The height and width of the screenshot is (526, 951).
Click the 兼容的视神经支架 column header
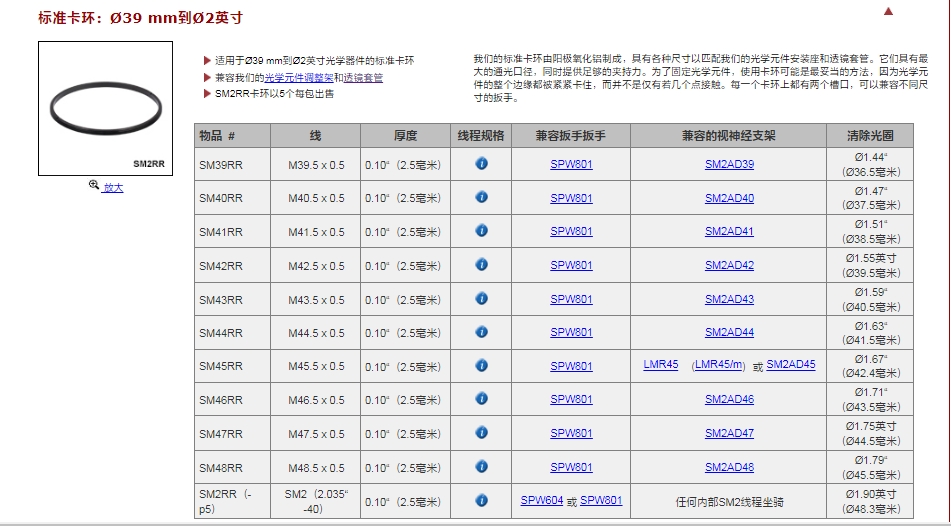(x=728, y=136)
